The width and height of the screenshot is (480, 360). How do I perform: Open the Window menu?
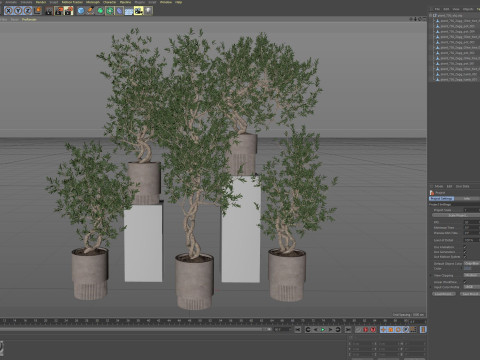(x=166, y=2)
